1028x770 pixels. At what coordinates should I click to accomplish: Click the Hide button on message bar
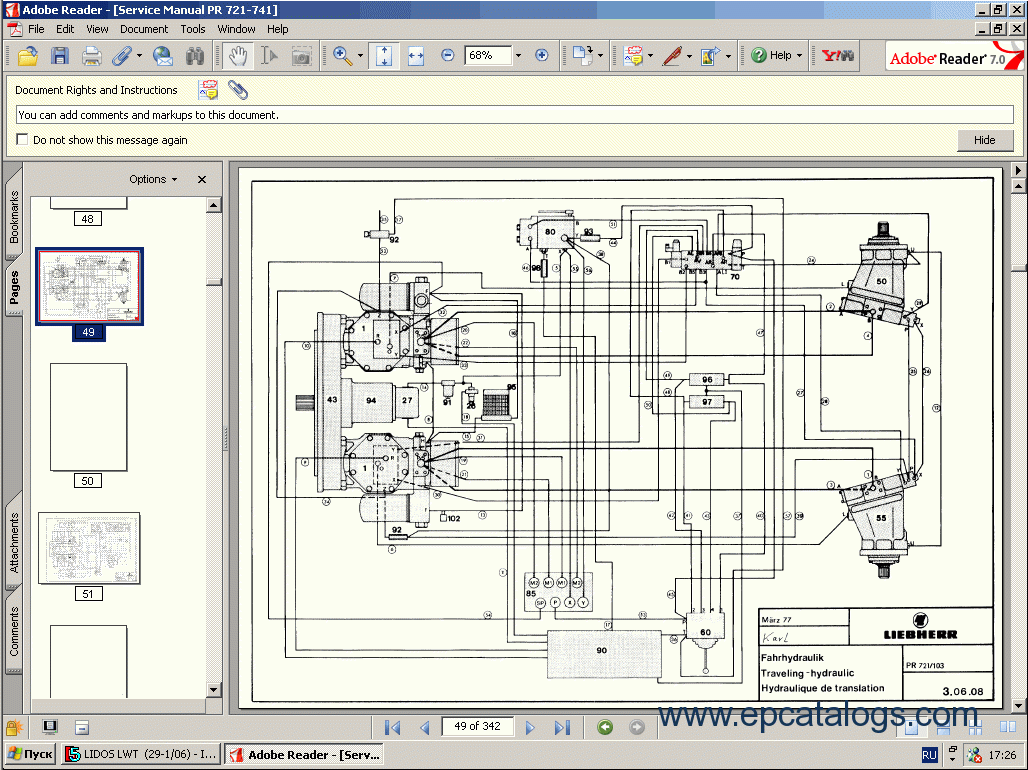[x=984, y=140]
